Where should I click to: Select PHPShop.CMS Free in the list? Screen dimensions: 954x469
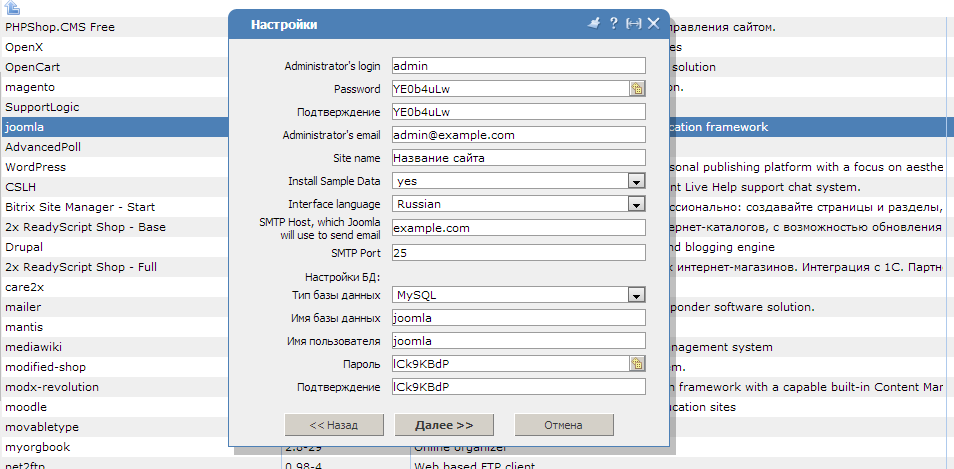point(60,27)
